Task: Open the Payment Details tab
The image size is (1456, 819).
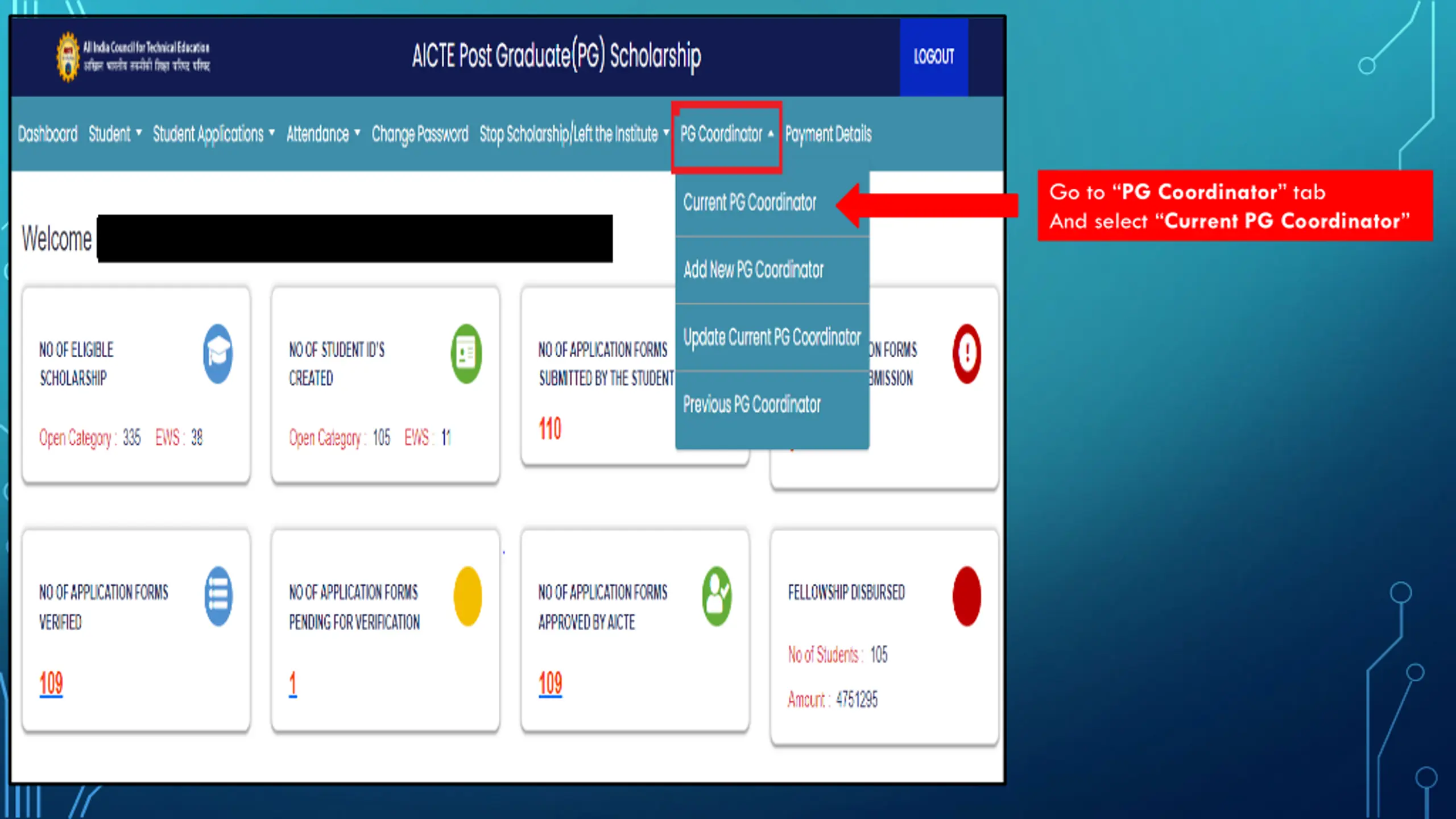Action: (828, 135)
